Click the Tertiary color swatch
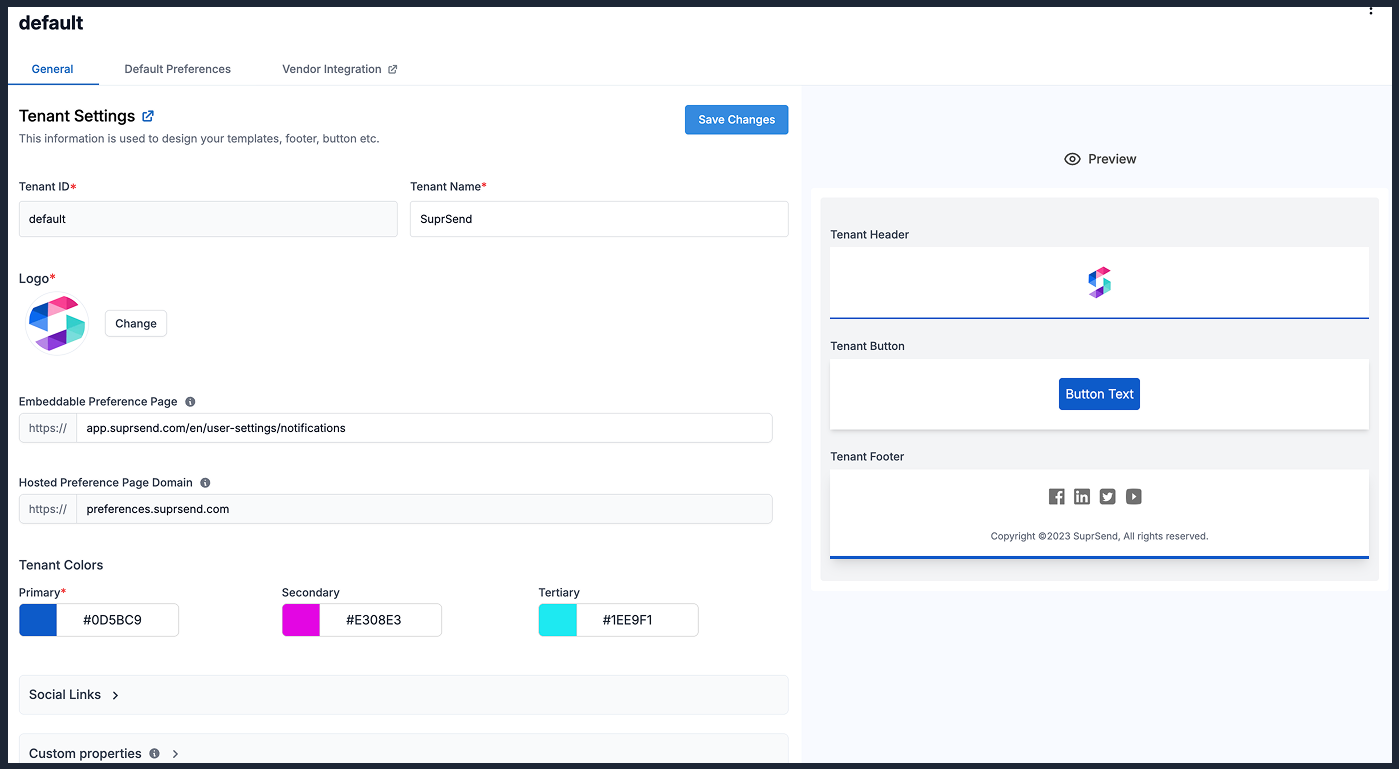The image size is (1399, 769). (558, 620)
